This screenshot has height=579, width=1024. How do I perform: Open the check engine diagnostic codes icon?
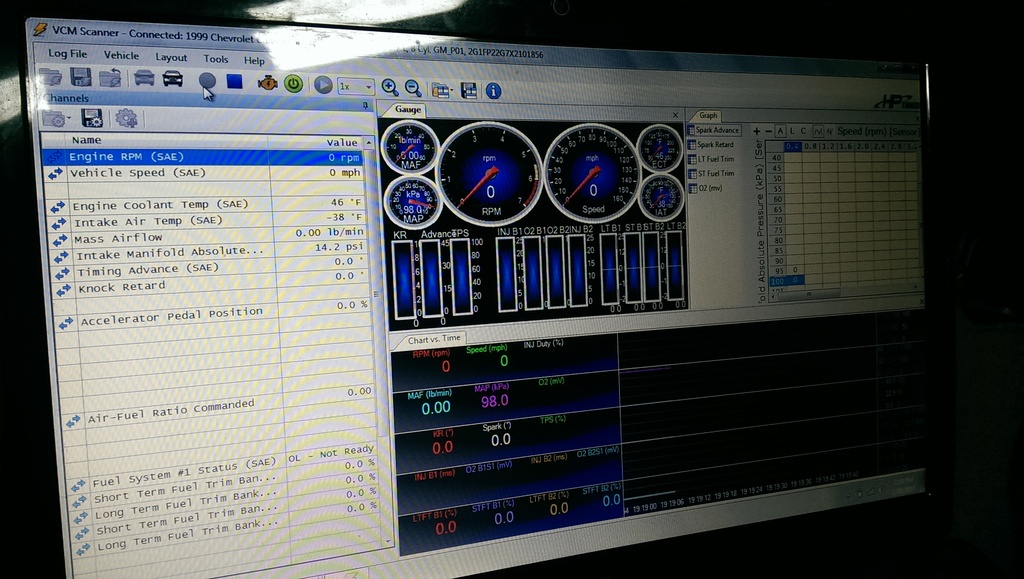point(267,82)
